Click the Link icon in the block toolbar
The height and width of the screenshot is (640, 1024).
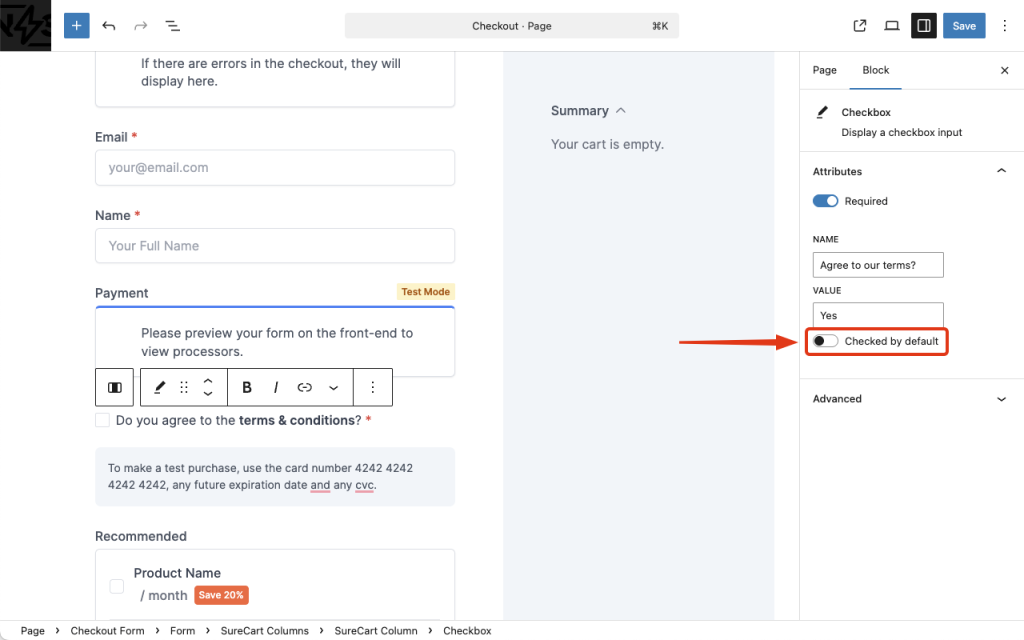(x=303, y=387)
